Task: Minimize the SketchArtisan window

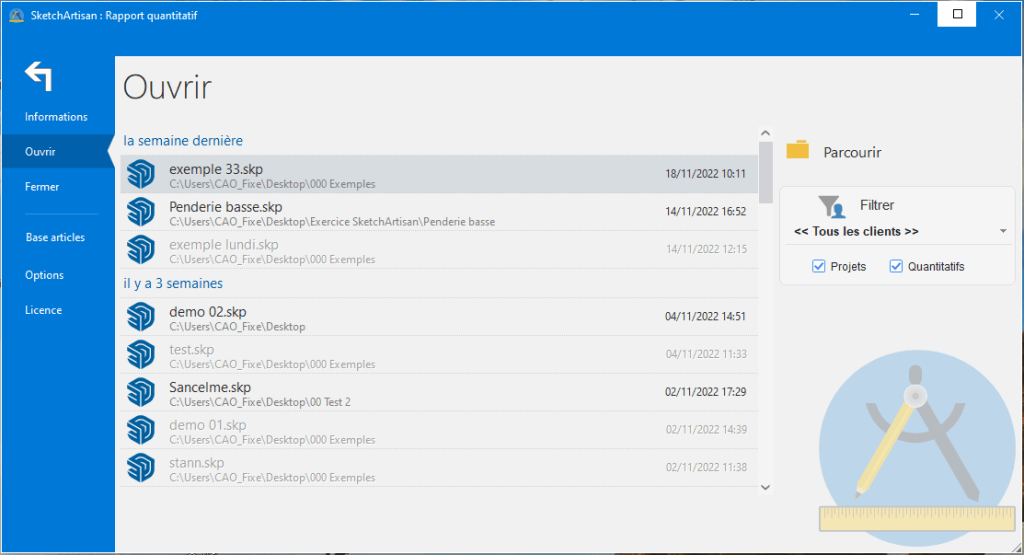Action: 915,14
